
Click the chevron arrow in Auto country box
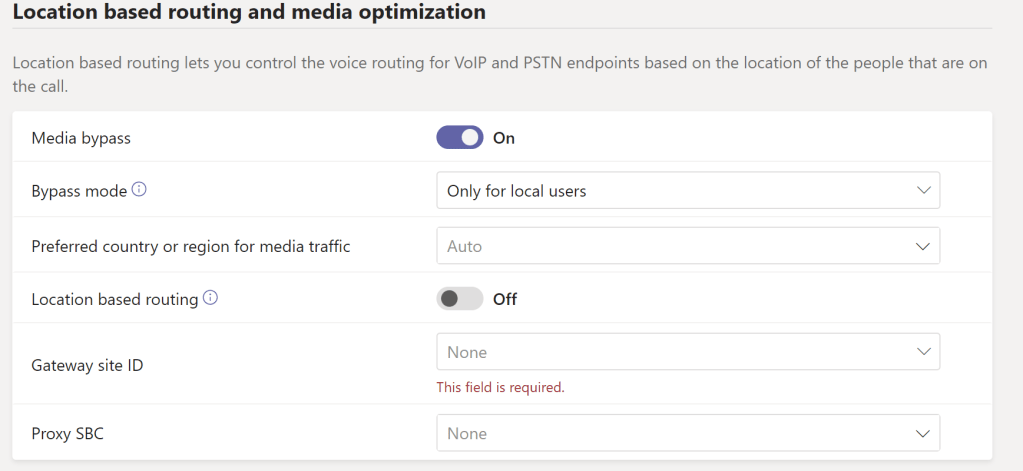(922, 246)
